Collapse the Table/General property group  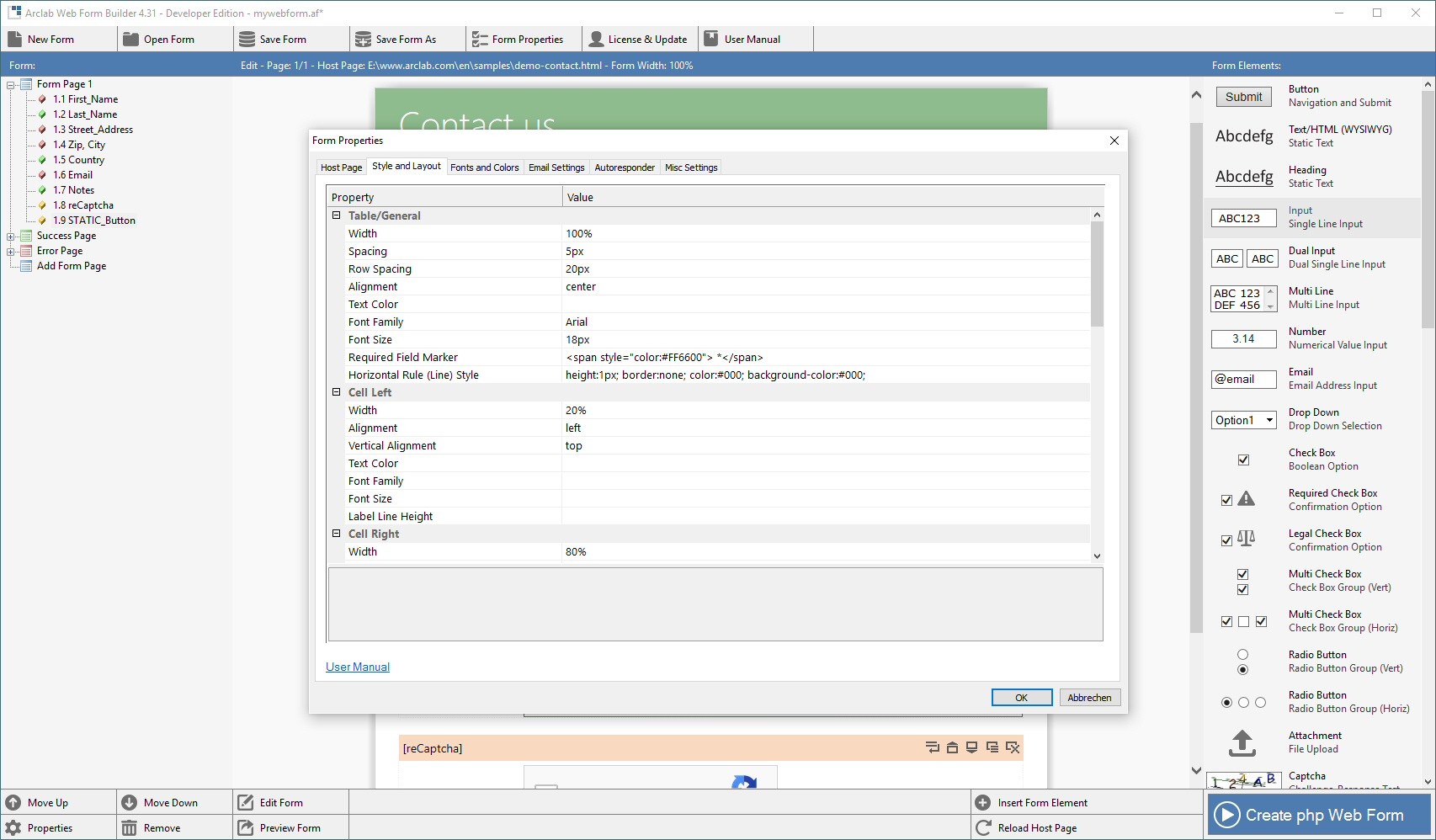click(x=337, y=215)
